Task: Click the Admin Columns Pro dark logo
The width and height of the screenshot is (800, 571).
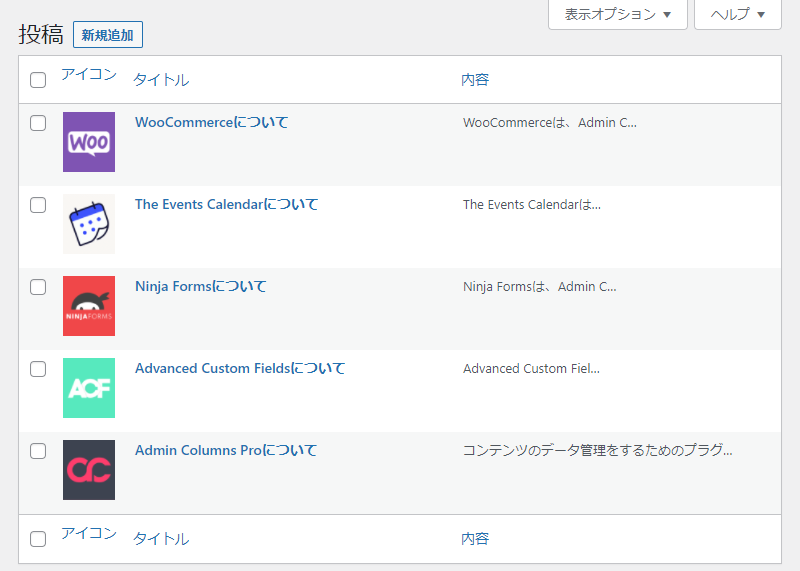Action: pos(89,470)
